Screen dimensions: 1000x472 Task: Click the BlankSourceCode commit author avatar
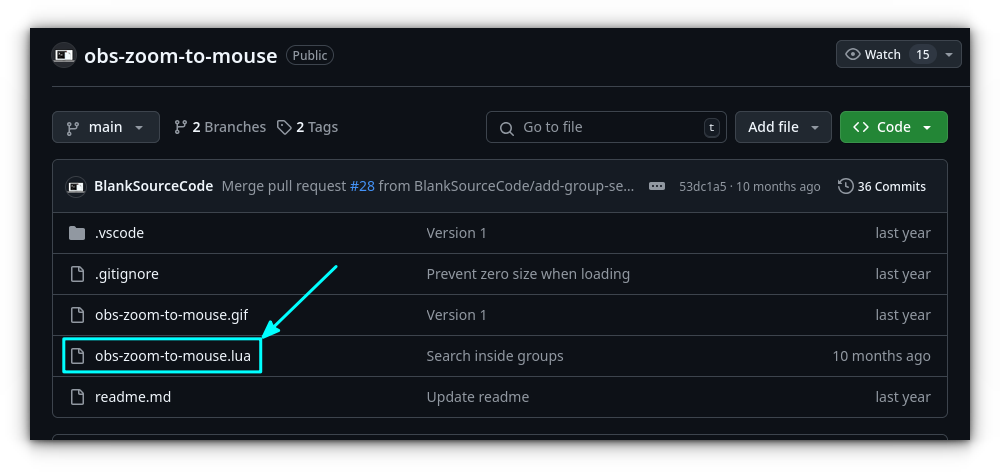point(76,186)
